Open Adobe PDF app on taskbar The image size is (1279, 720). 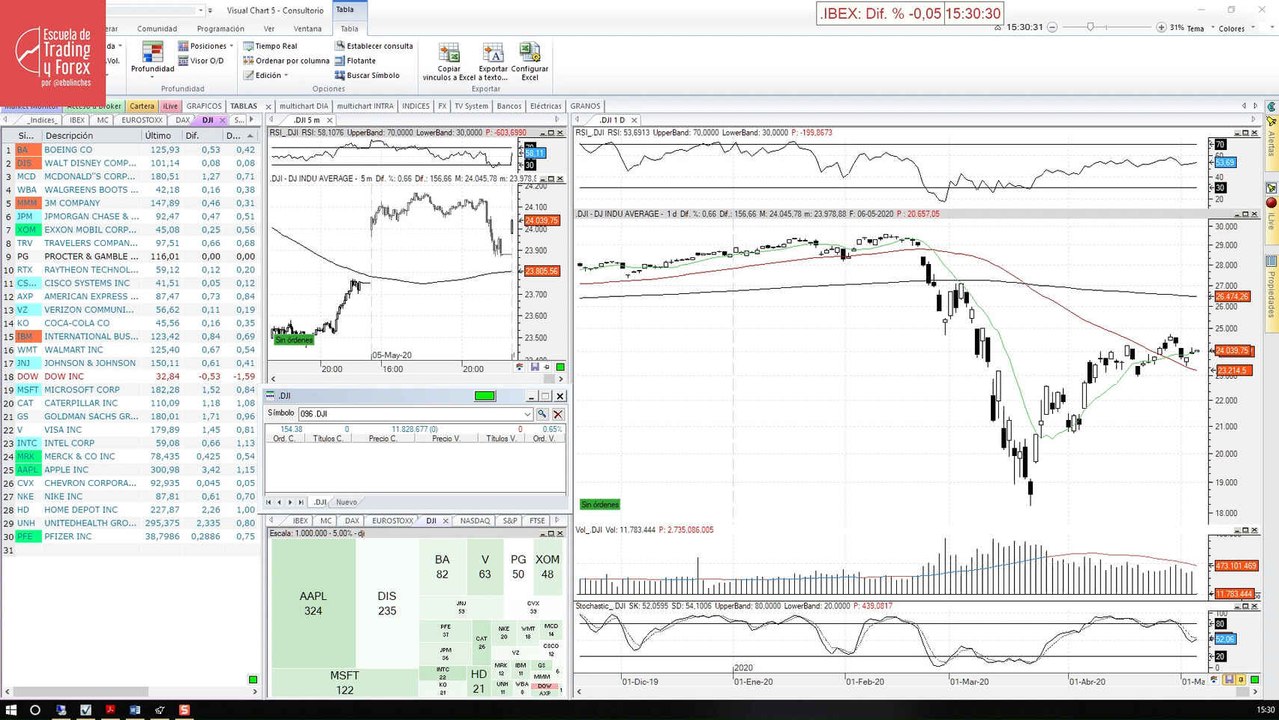[110, 710]
